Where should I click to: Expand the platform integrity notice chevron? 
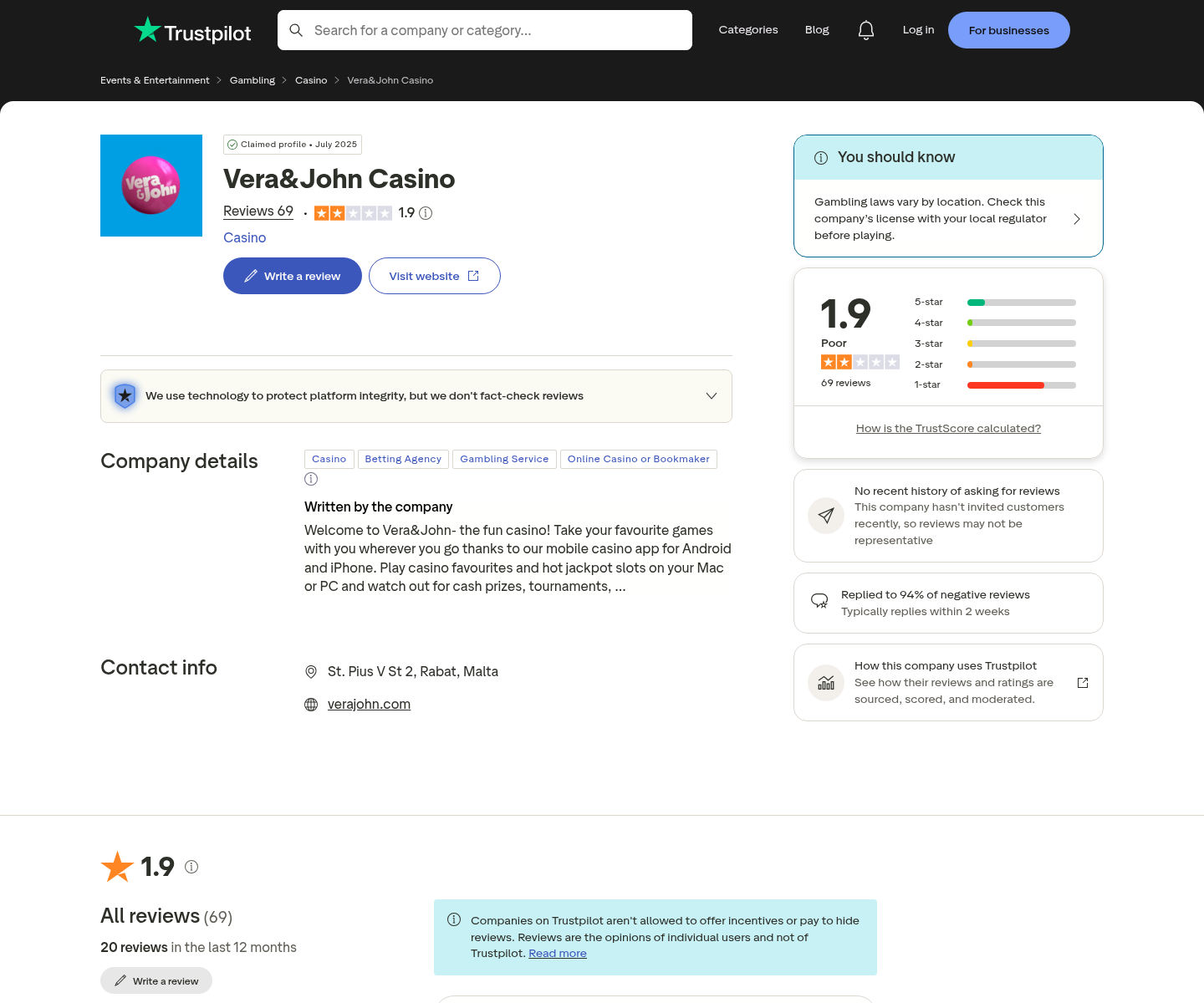(712, 396)
